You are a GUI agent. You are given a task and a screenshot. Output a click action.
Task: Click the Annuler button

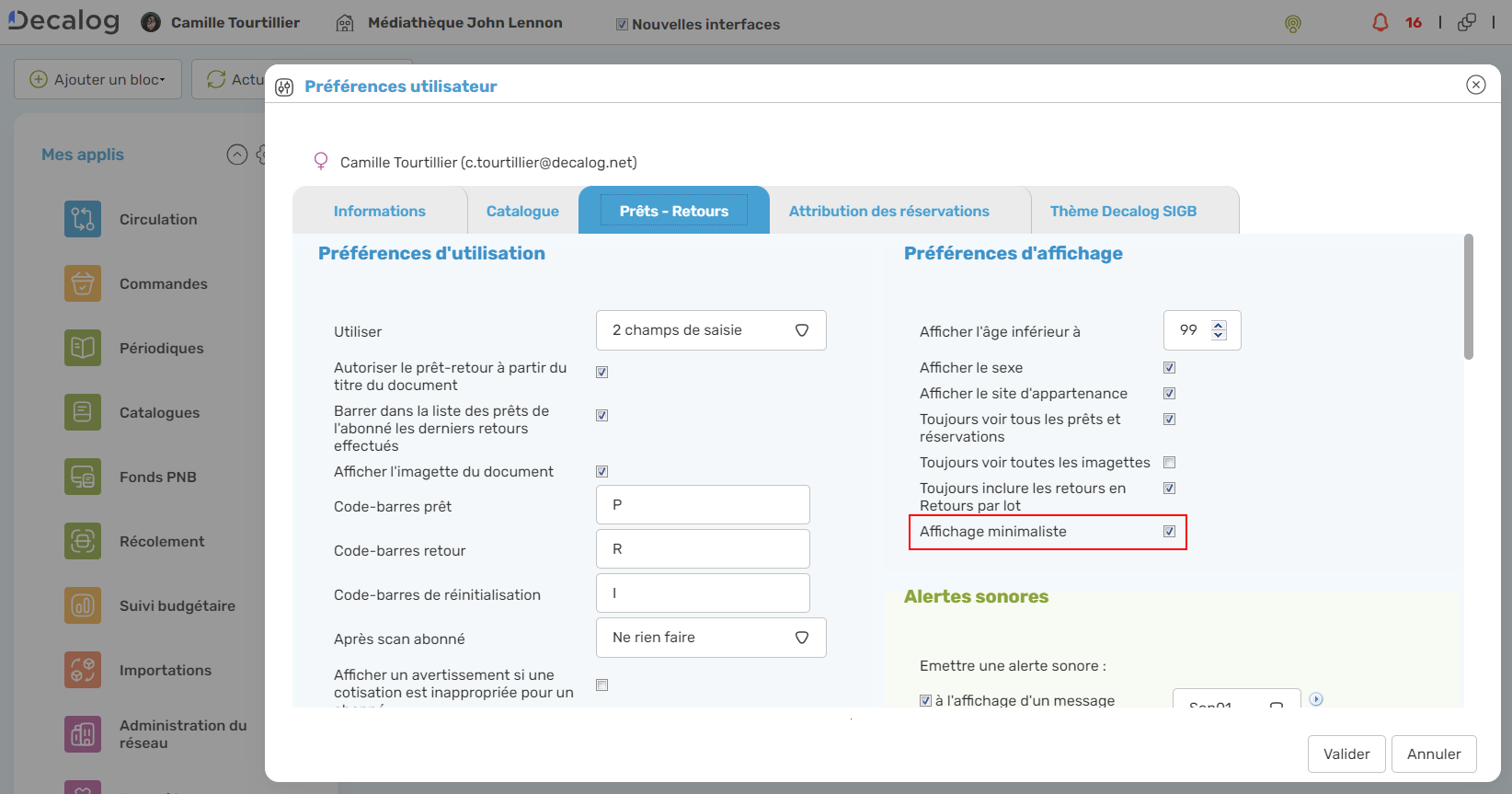1434,754
